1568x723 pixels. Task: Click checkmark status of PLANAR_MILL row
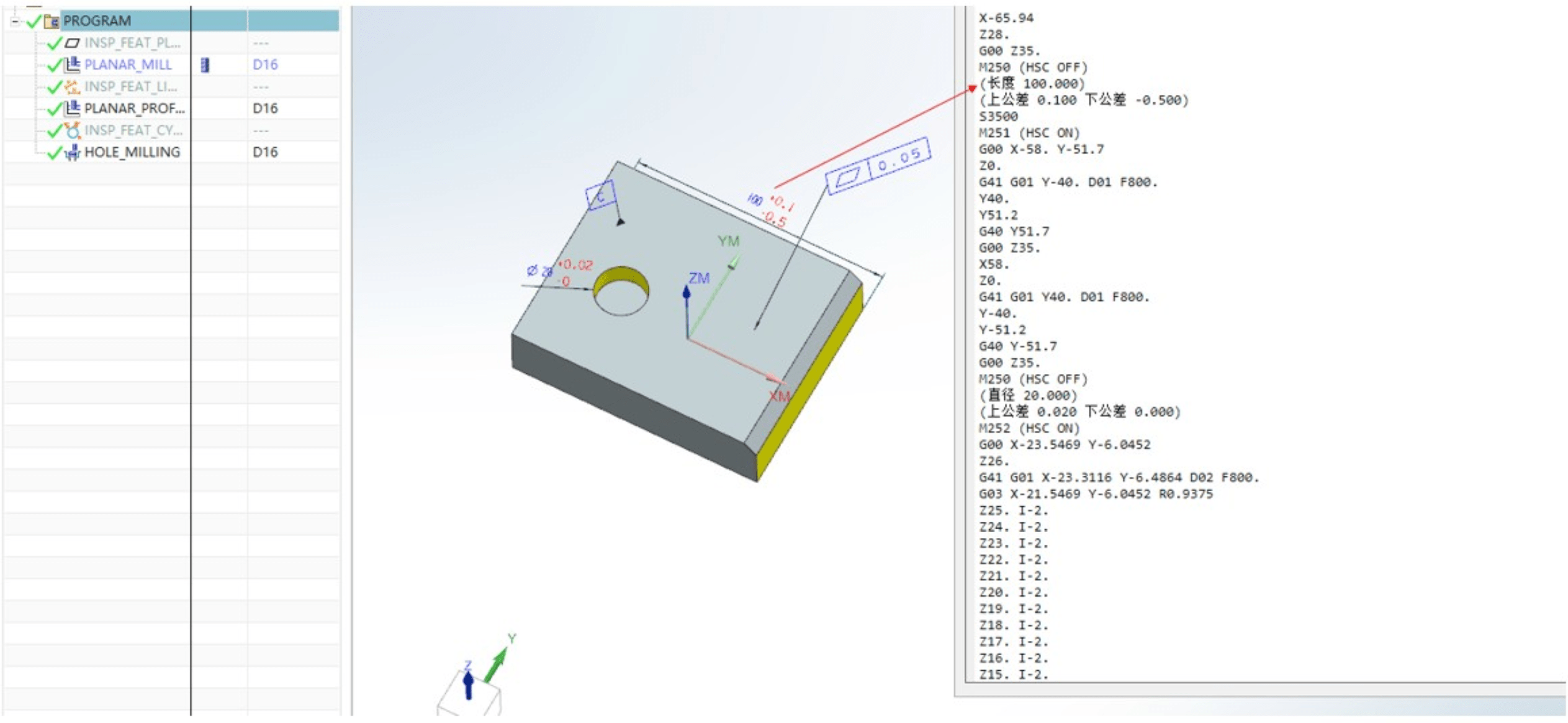[x=55, y=65]
